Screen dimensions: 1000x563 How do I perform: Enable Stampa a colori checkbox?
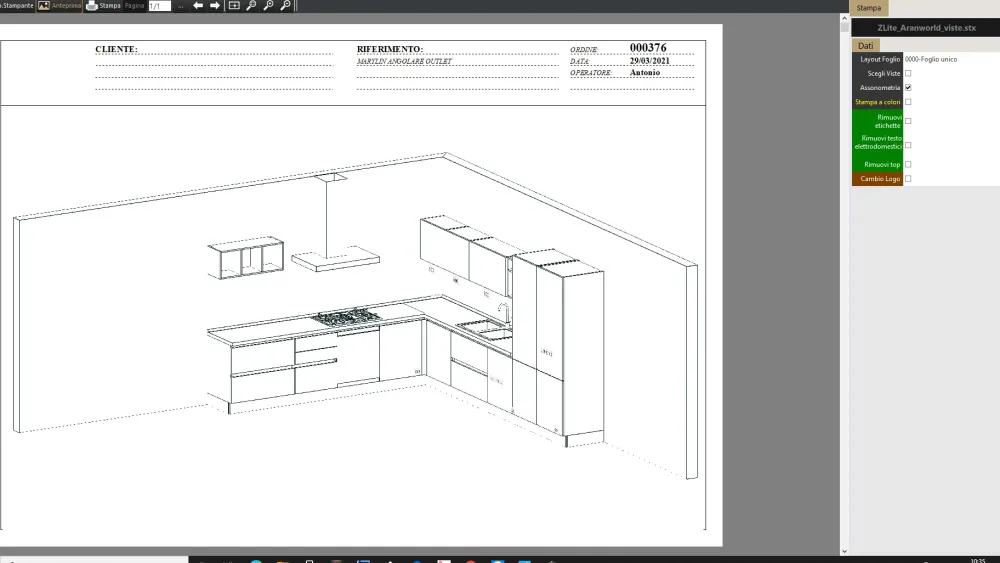(908, 102)
